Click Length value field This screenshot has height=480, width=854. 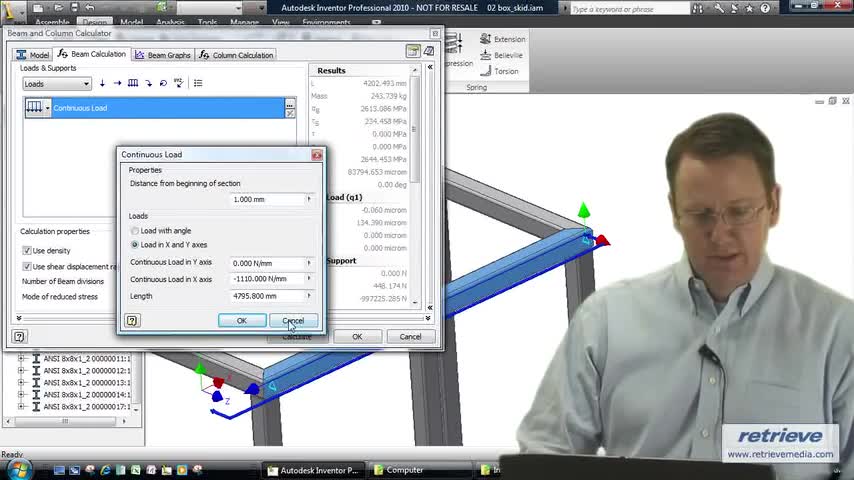pos(267,296)
